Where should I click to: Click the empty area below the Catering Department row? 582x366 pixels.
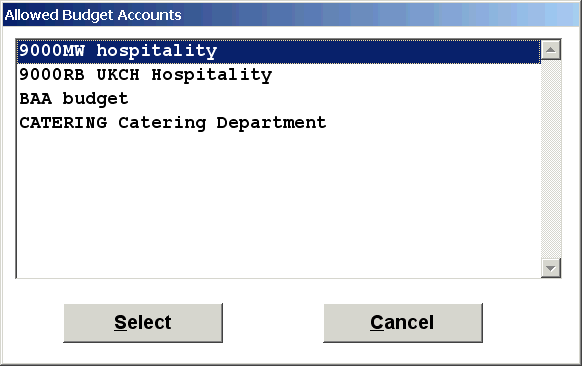pyautogui.click(x=279, y=206)
